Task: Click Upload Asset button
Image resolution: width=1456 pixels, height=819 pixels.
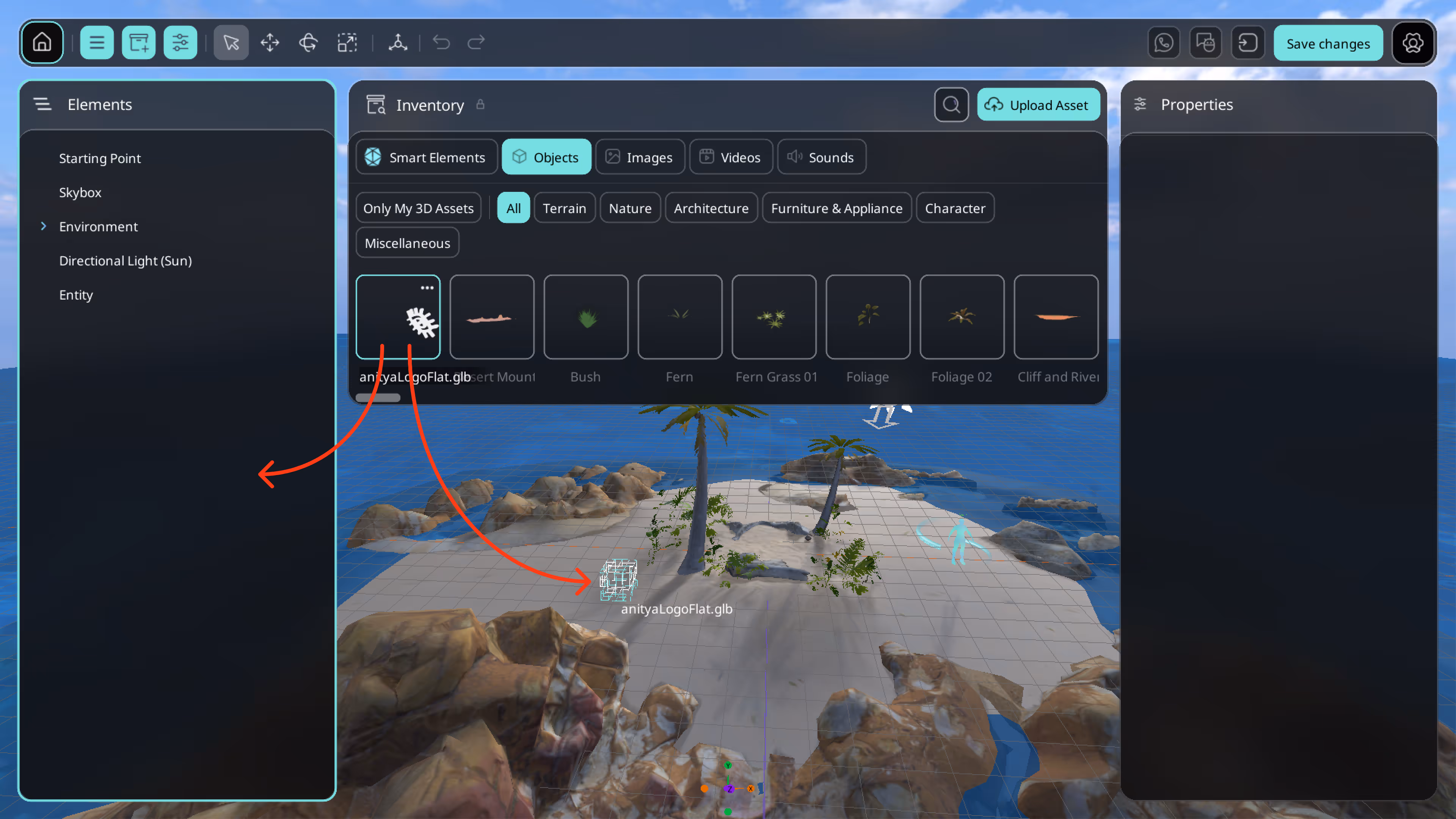Action: click(x=1038, y=105)
